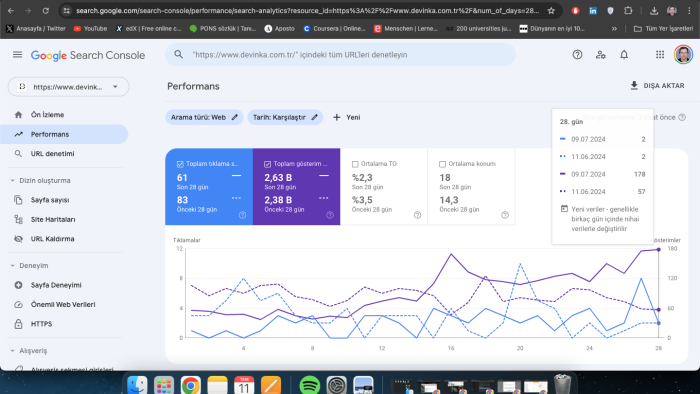Open the devinka property selector dropdown
Screen dimensions: 700x394
click(x=68, y=87)
